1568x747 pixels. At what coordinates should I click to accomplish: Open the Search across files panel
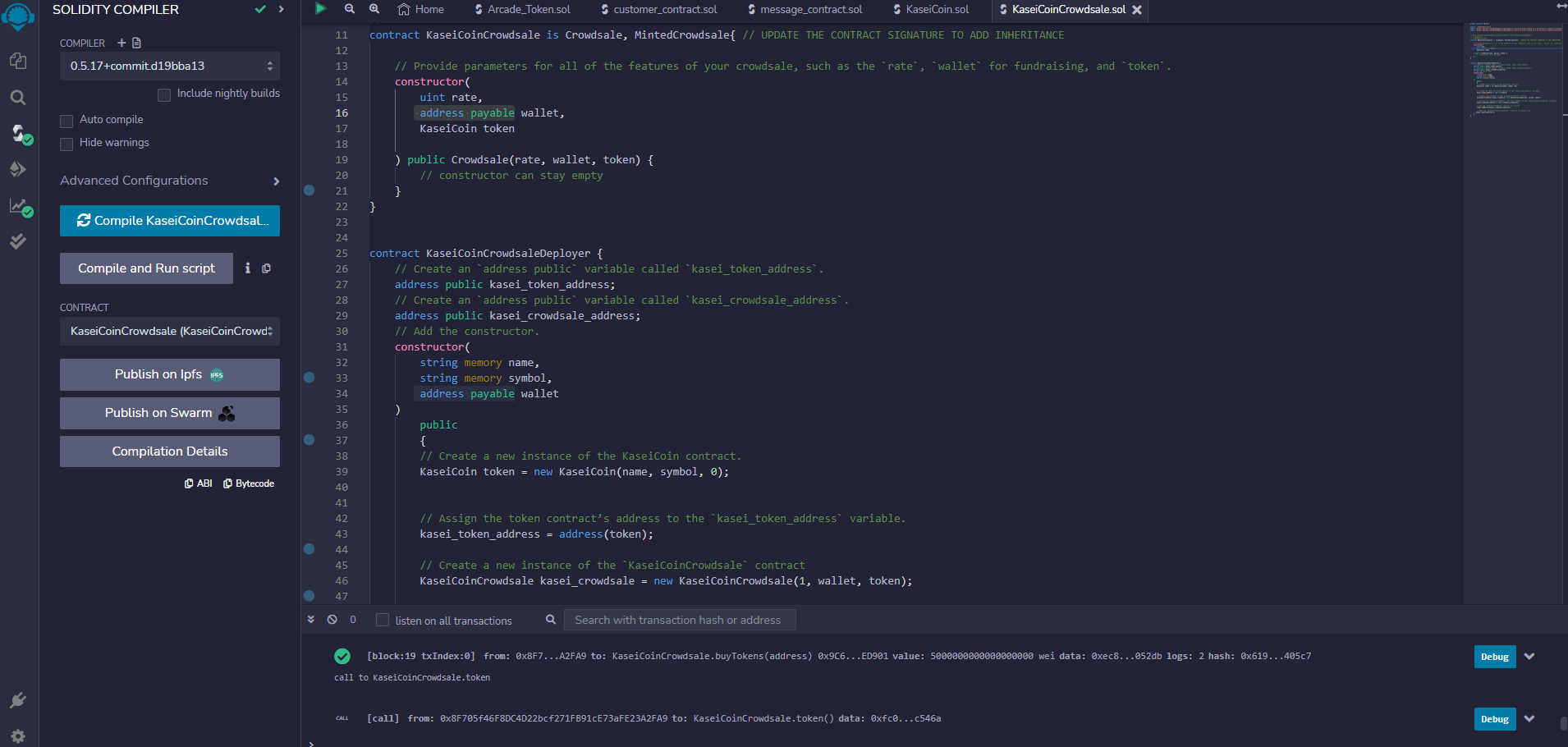[17, 97]
